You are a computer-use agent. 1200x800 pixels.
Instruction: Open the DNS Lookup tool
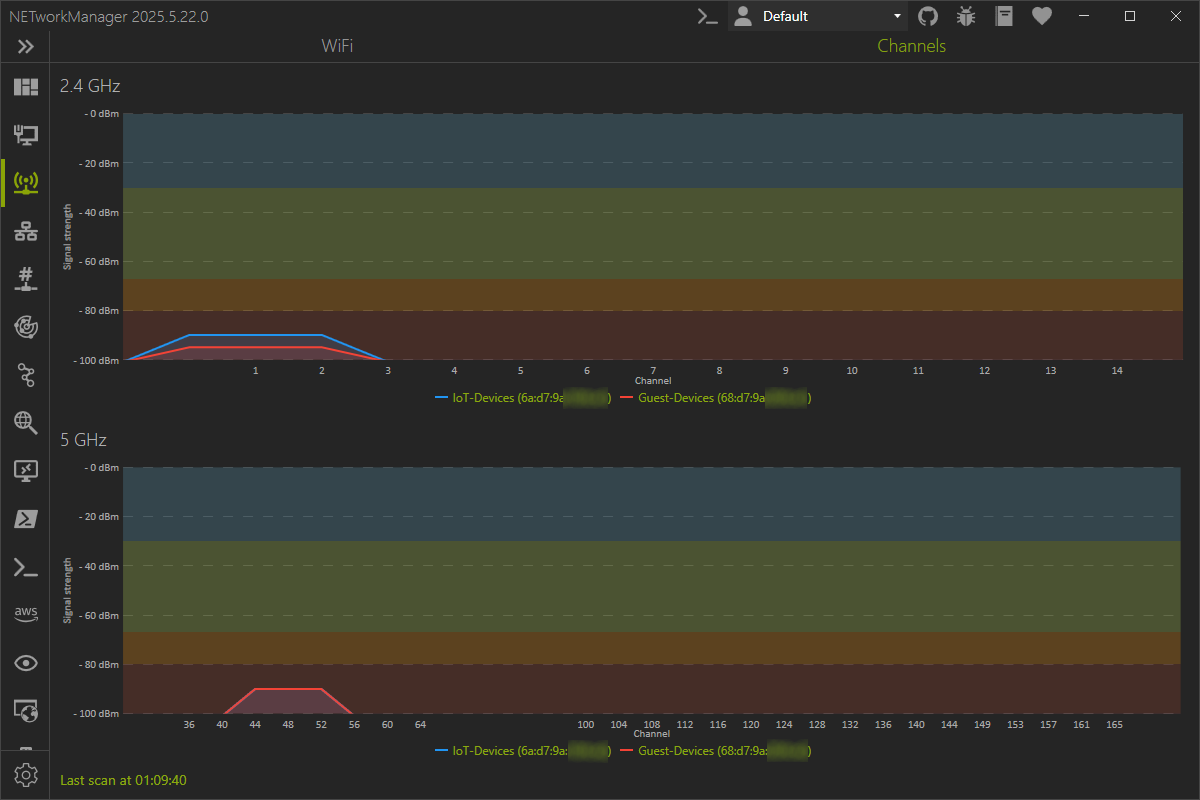[25, 422]
